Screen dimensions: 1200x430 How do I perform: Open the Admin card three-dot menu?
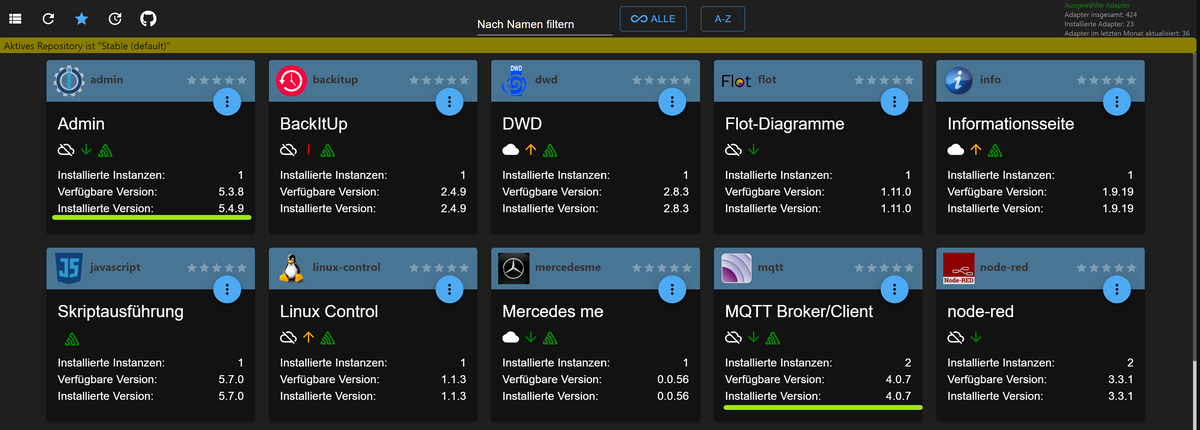coord(228,101)
